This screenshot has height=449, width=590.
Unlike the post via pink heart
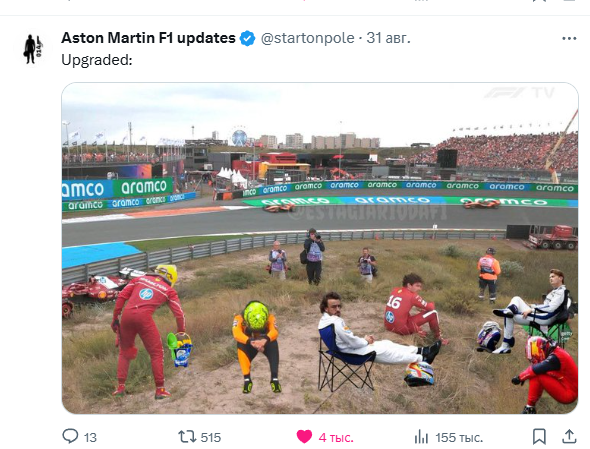[x=304, y=437]
